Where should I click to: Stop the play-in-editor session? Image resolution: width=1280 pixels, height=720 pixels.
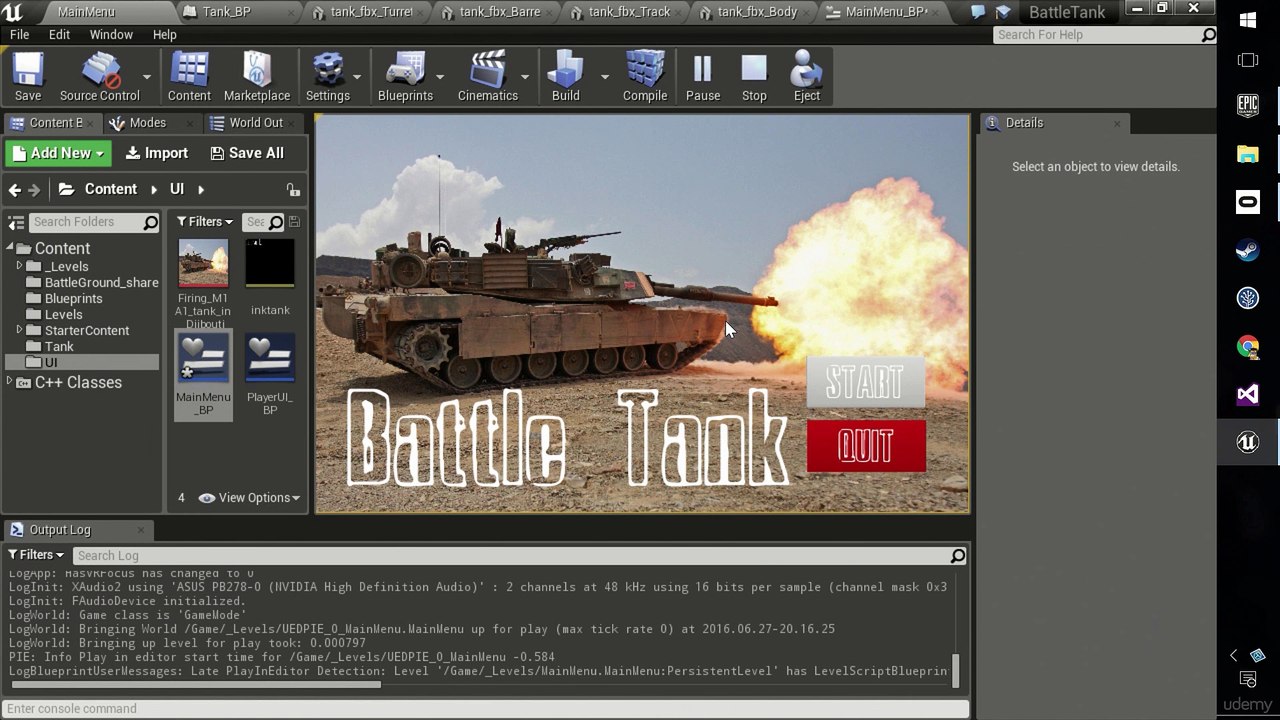coord(754,76)
